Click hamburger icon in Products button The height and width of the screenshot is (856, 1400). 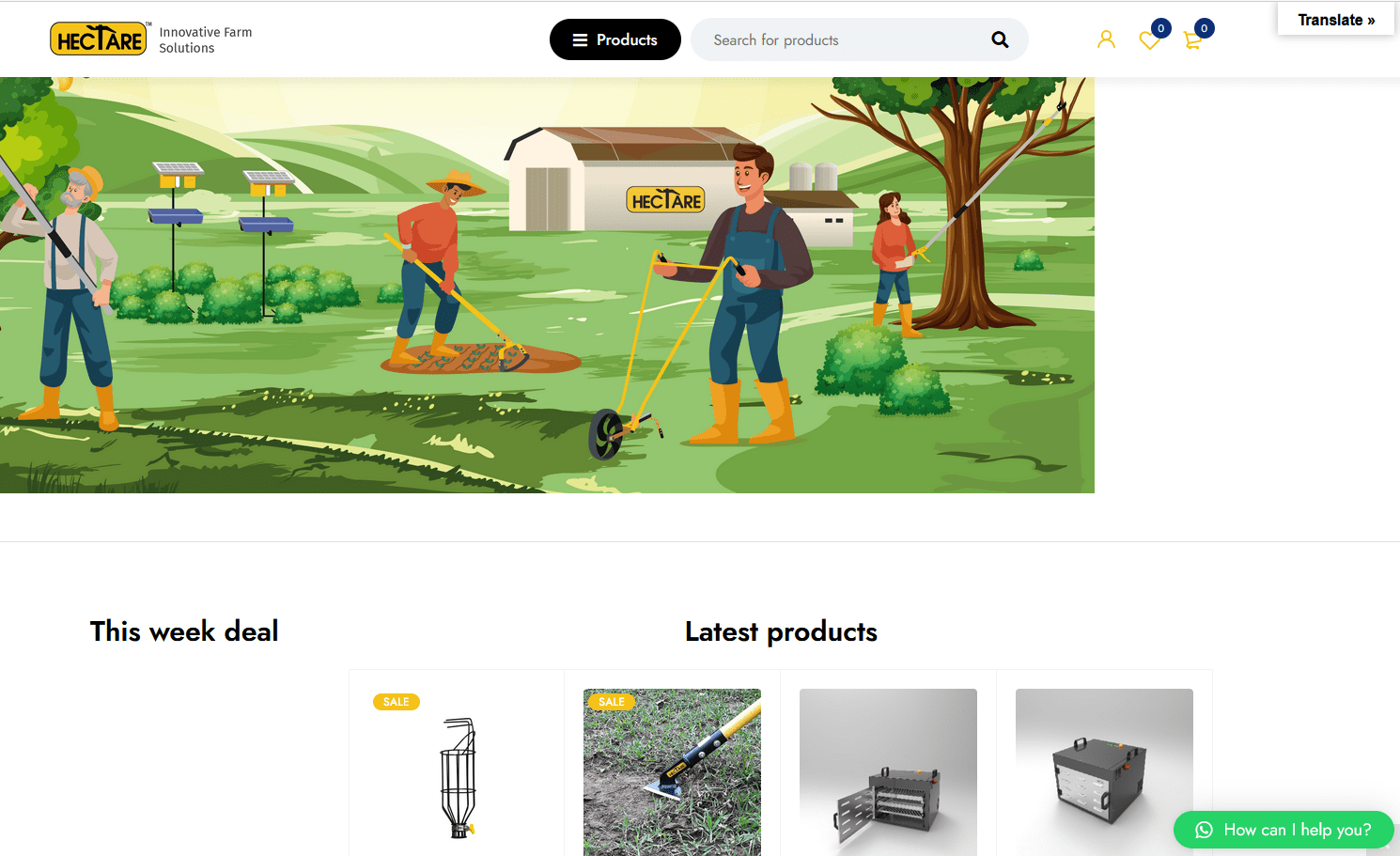[x=580, y=40]
